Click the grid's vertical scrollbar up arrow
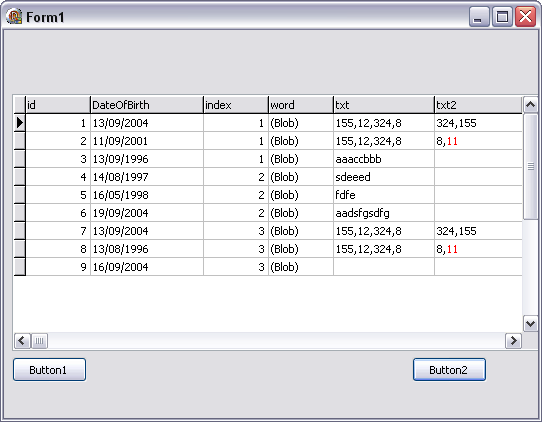Viewport: 542px width, 422px height. coord(530,105)
